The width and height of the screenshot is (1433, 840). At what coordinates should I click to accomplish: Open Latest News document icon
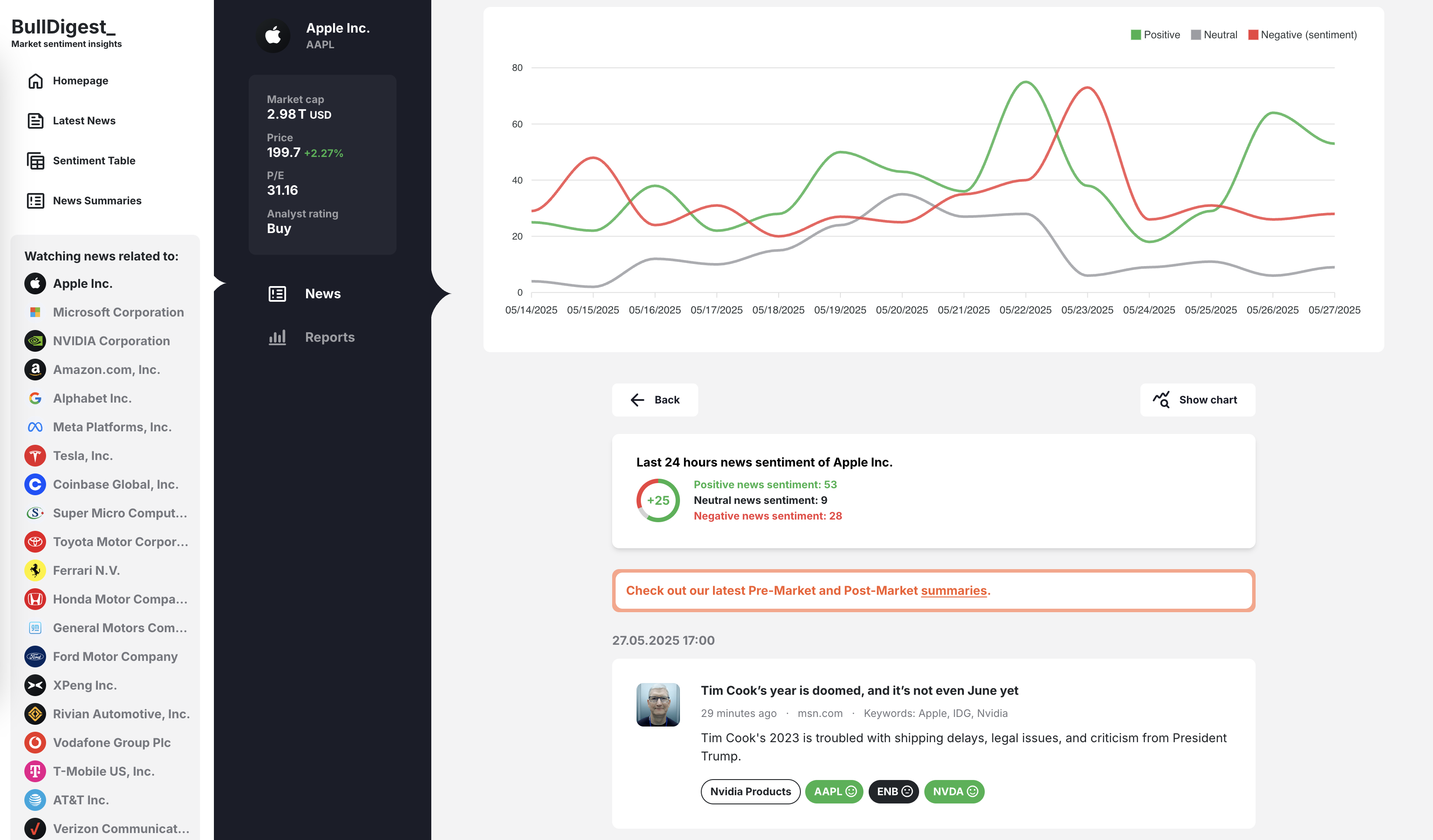tap(35, 120)
